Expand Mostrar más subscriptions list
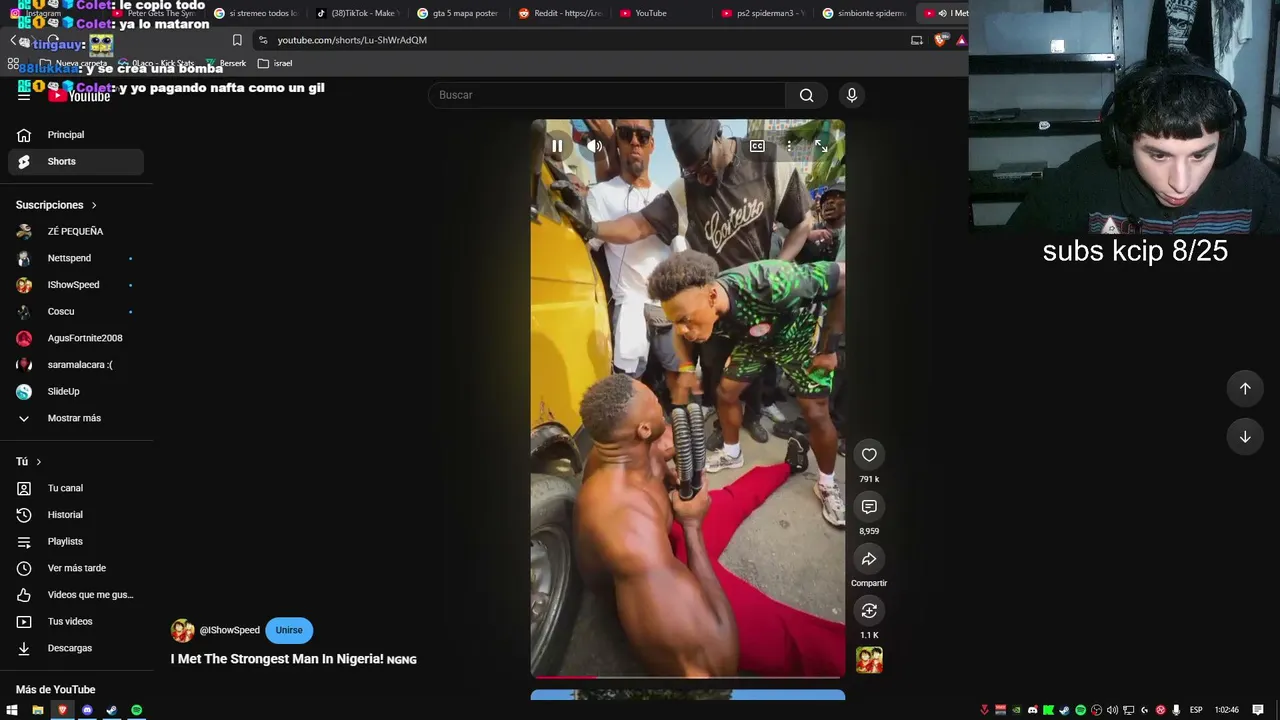The image size is (1280, 720). pyautogui.click(x=76, y=418)
